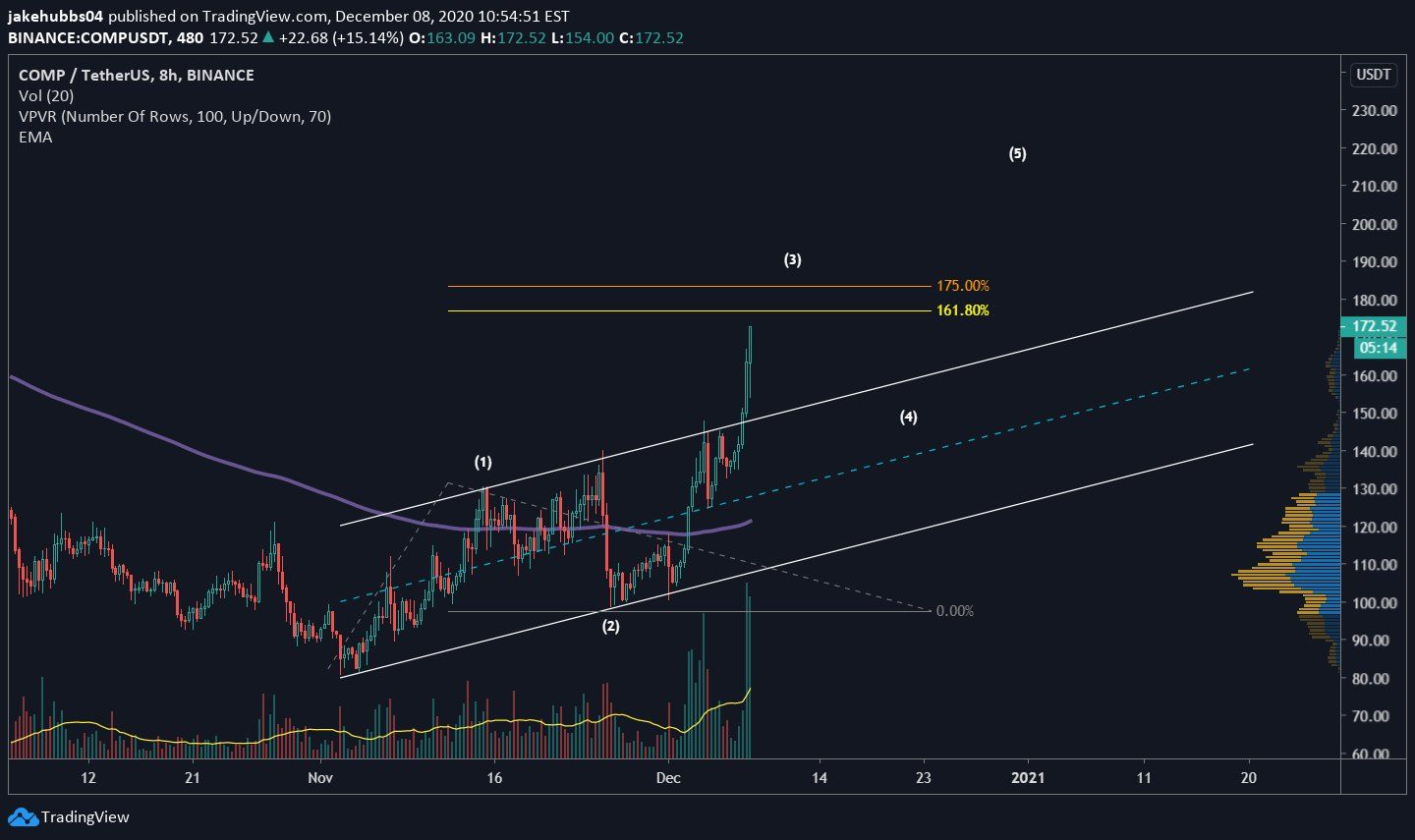Click the 05:14 bar countdown timer
The width and height of the screenshot is (1415, 840).
1379,347
